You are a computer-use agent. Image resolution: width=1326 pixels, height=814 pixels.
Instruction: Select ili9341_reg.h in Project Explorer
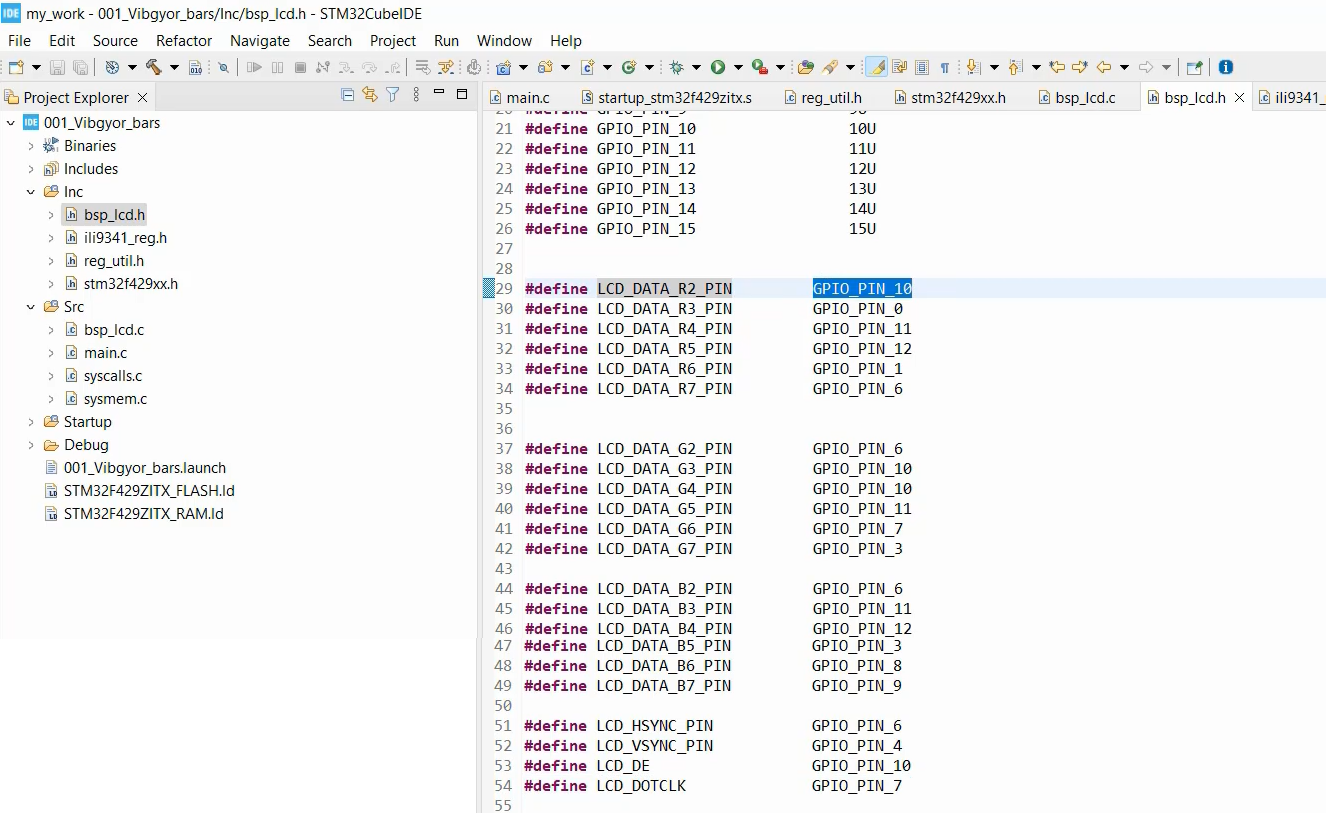125,238
